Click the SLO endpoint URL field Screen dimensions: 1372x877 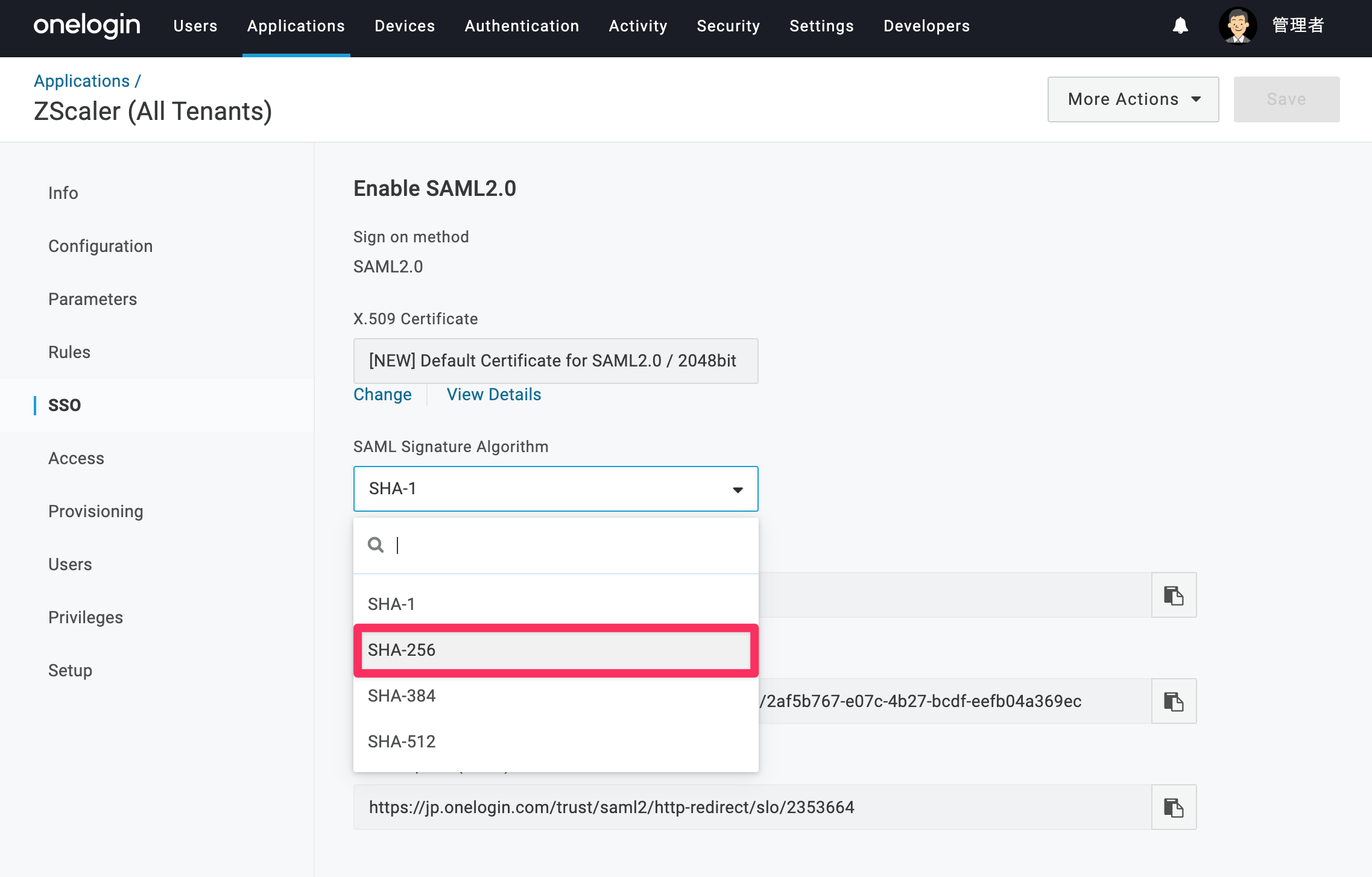(752, 807)
